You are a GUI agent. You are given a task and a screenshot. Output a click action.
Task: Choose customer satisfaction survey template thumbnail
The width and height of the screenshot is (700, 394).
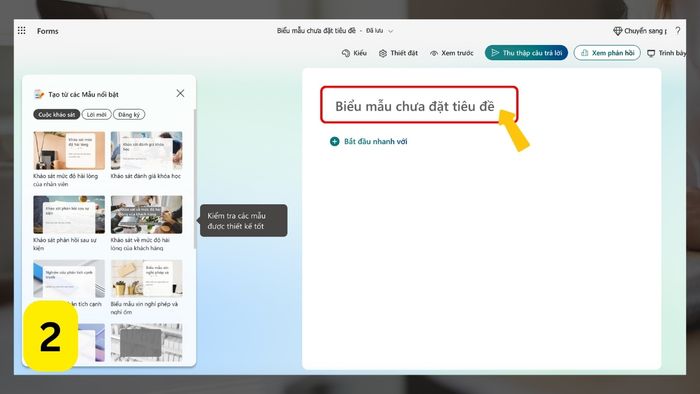tap(146, 214)
